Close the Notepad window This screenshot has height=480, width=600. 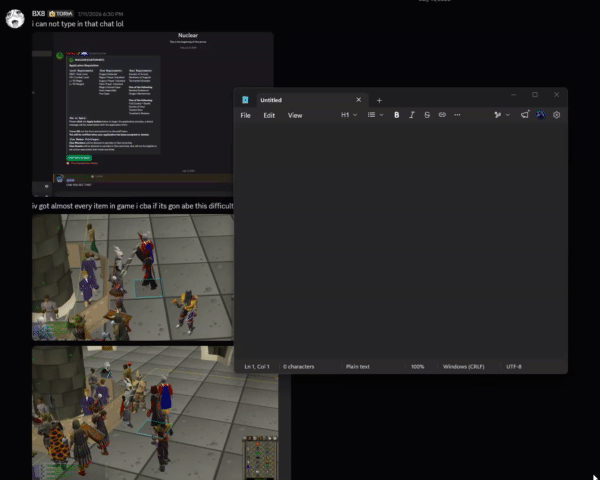tap(556, 95)
